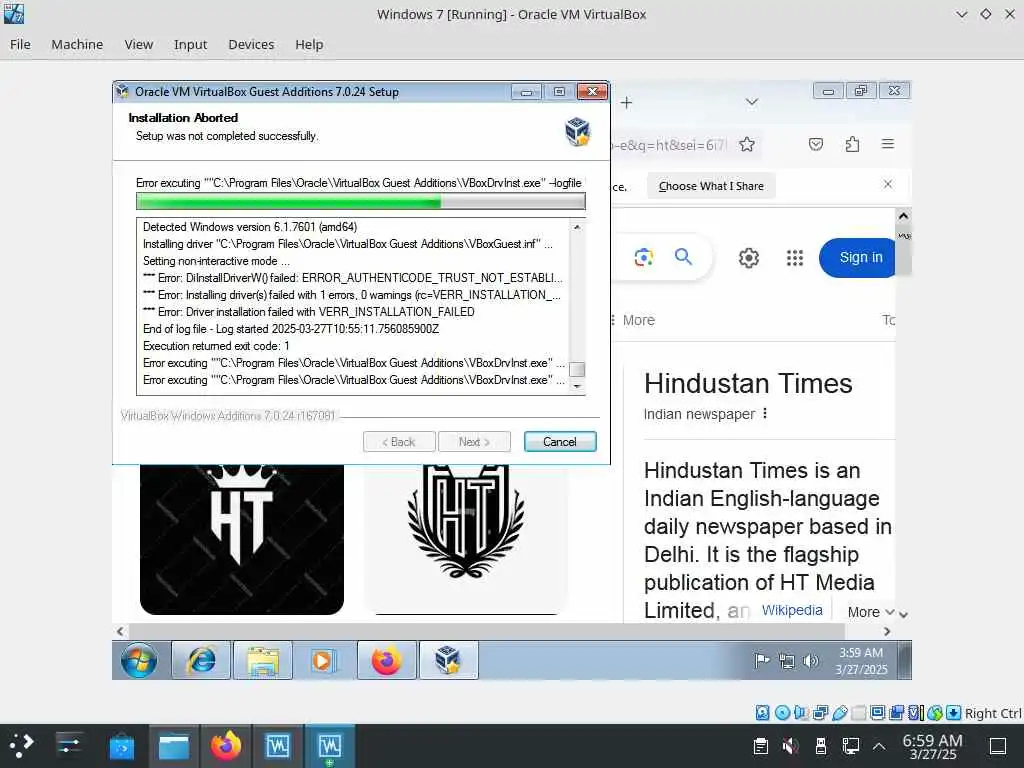1024x768 pixels.
Task: Open Windows Media Player from guest taskbar
Action: pyautogui.click(x=323, y=660)
